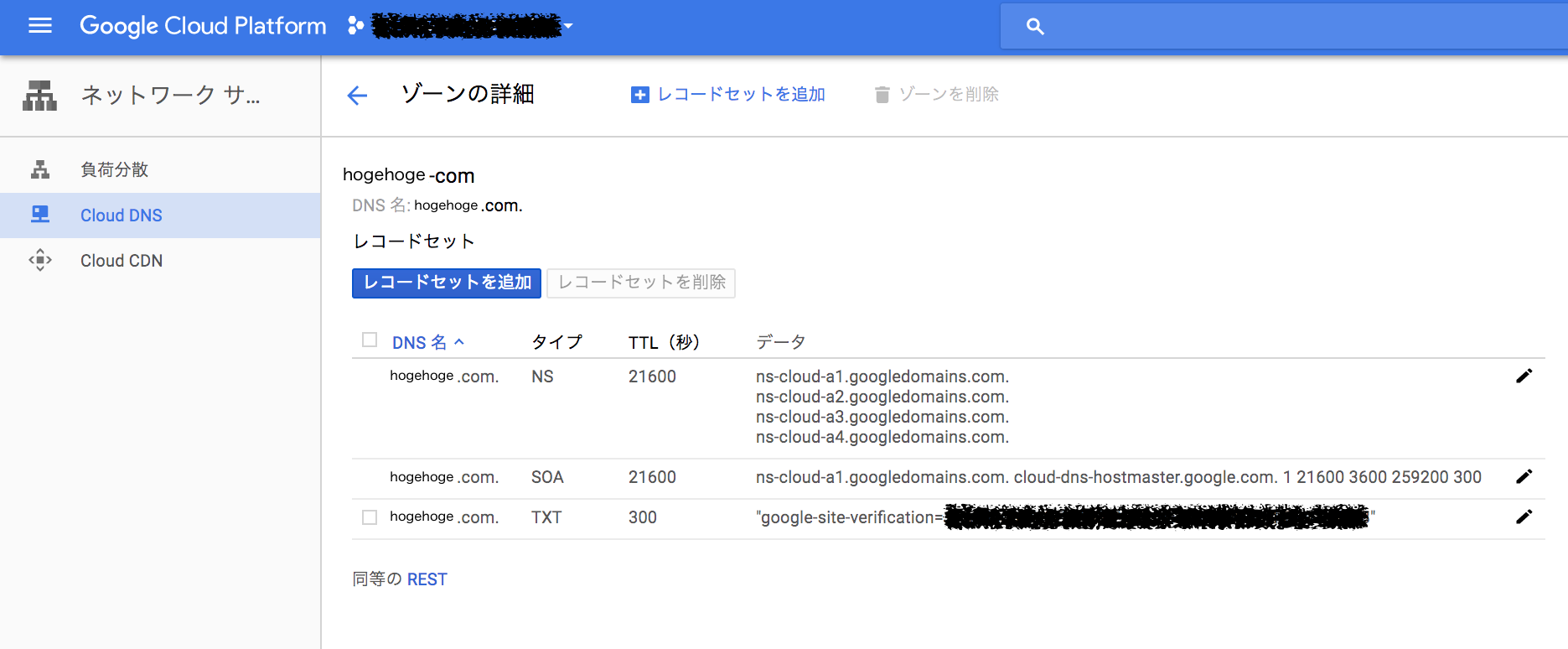Click the project selector dots icon
This screenshot has width=1568, height=649.
tap(355, 26)
